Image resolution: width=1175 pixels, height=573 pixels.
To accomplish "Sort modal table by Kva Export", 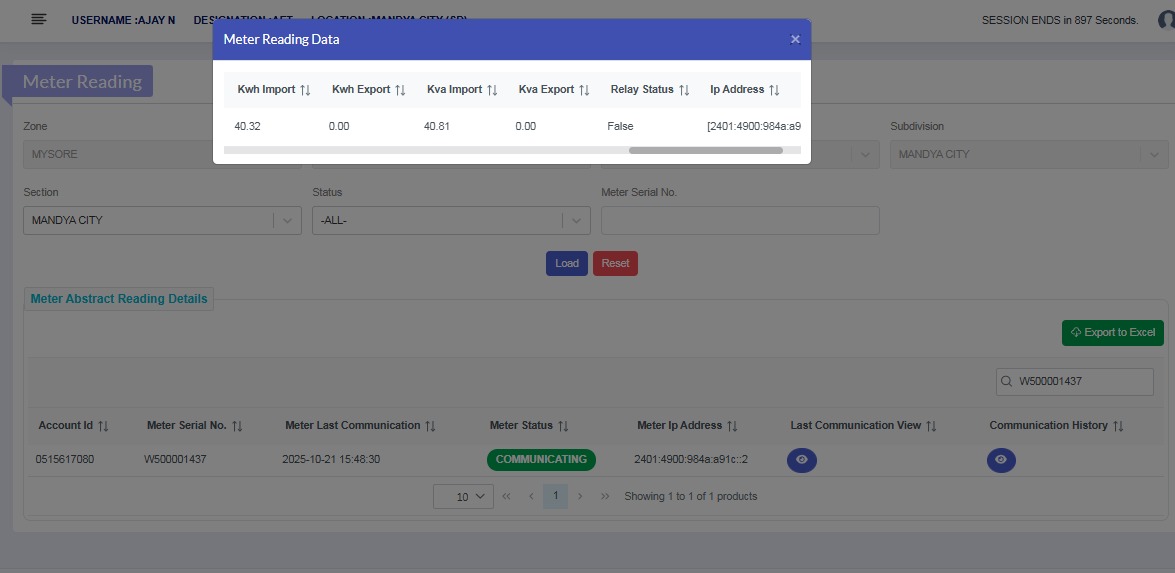I will point(584,90).
